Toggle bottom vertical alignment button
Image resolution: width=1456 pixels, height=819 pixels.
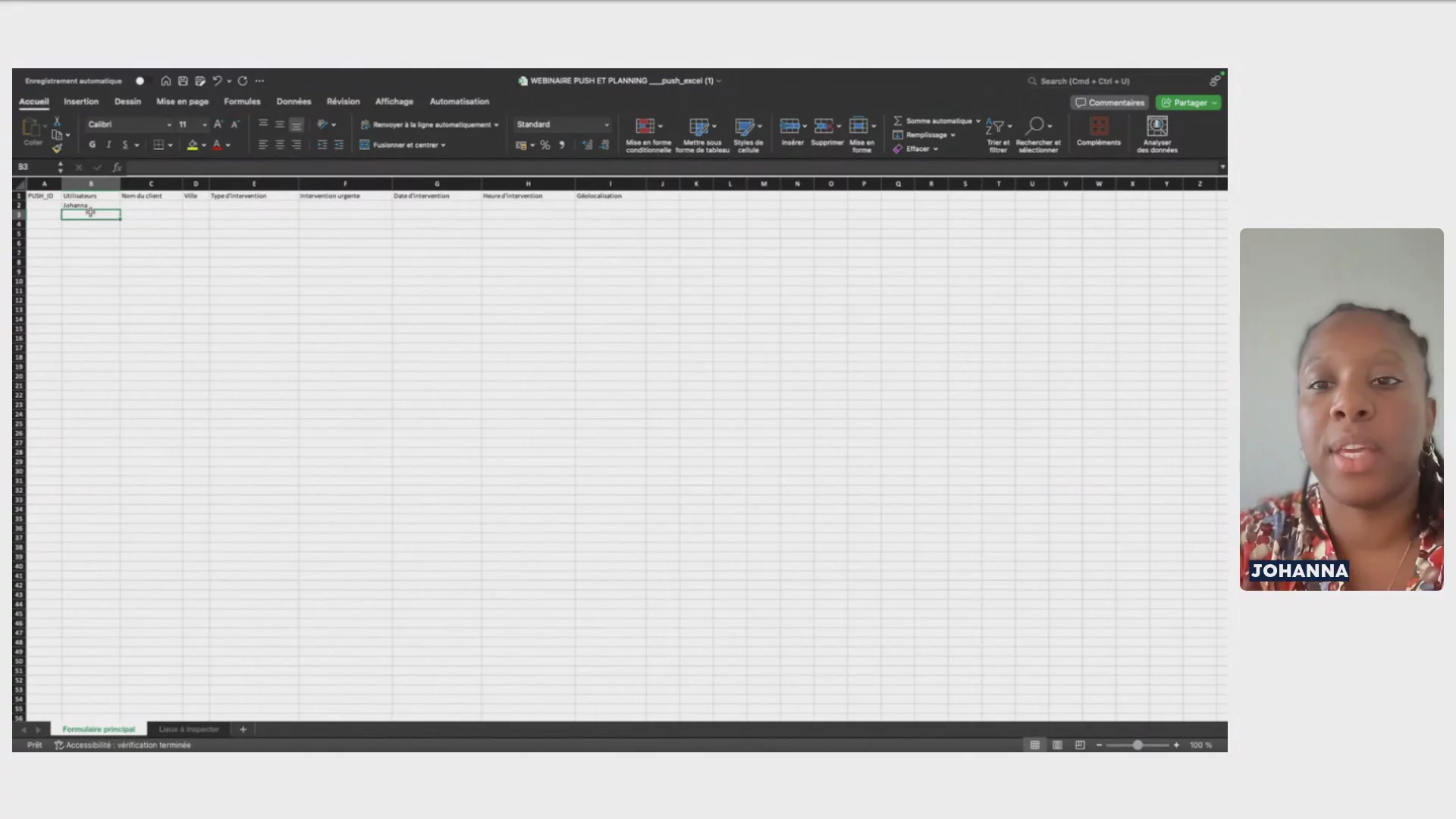coord(297,124)
